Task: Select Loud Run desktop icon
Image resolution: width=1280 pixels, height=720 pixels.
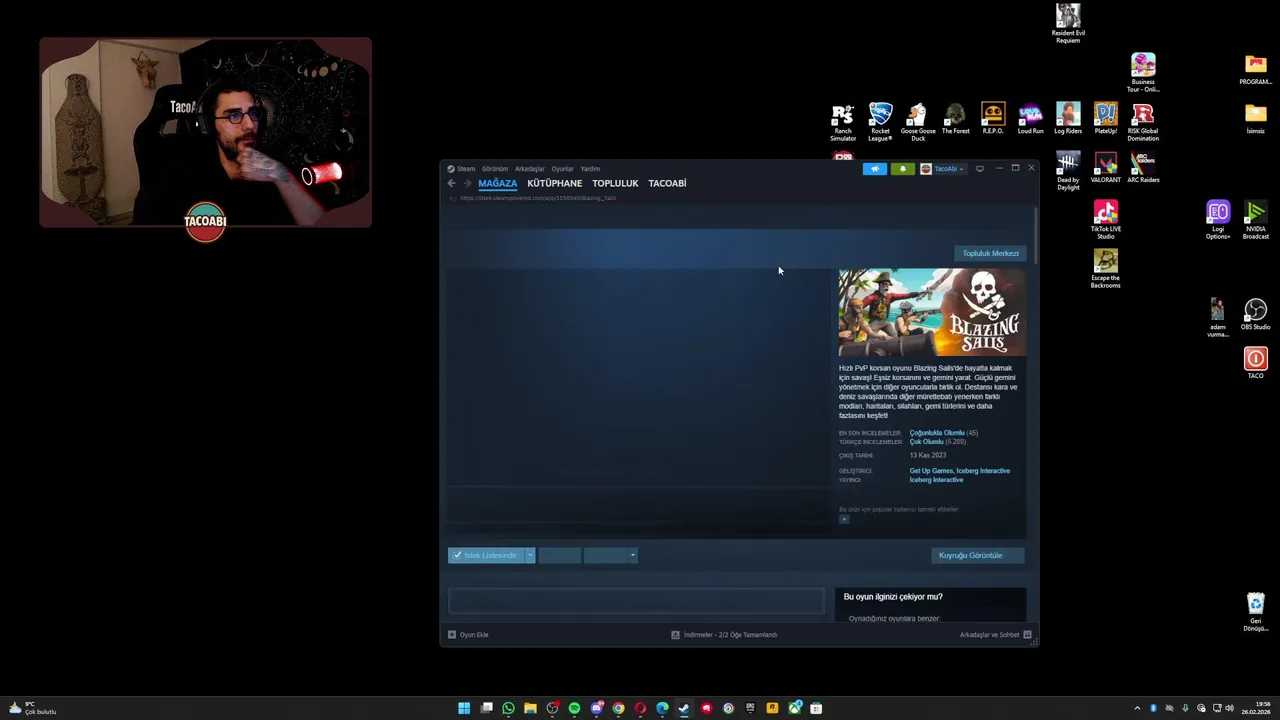Action: pyautogui.click(x=1031, y=119)
